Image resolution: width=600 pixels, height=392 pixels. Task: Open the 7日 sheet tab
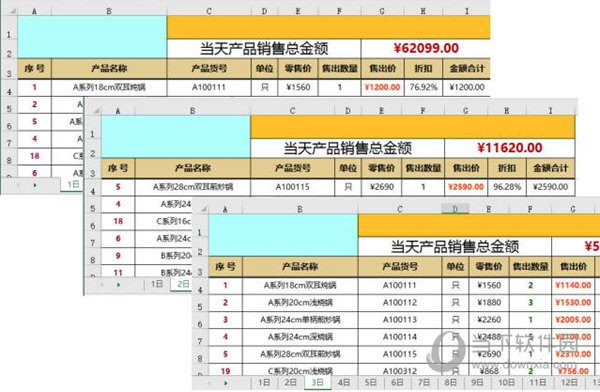click(424, 382)
